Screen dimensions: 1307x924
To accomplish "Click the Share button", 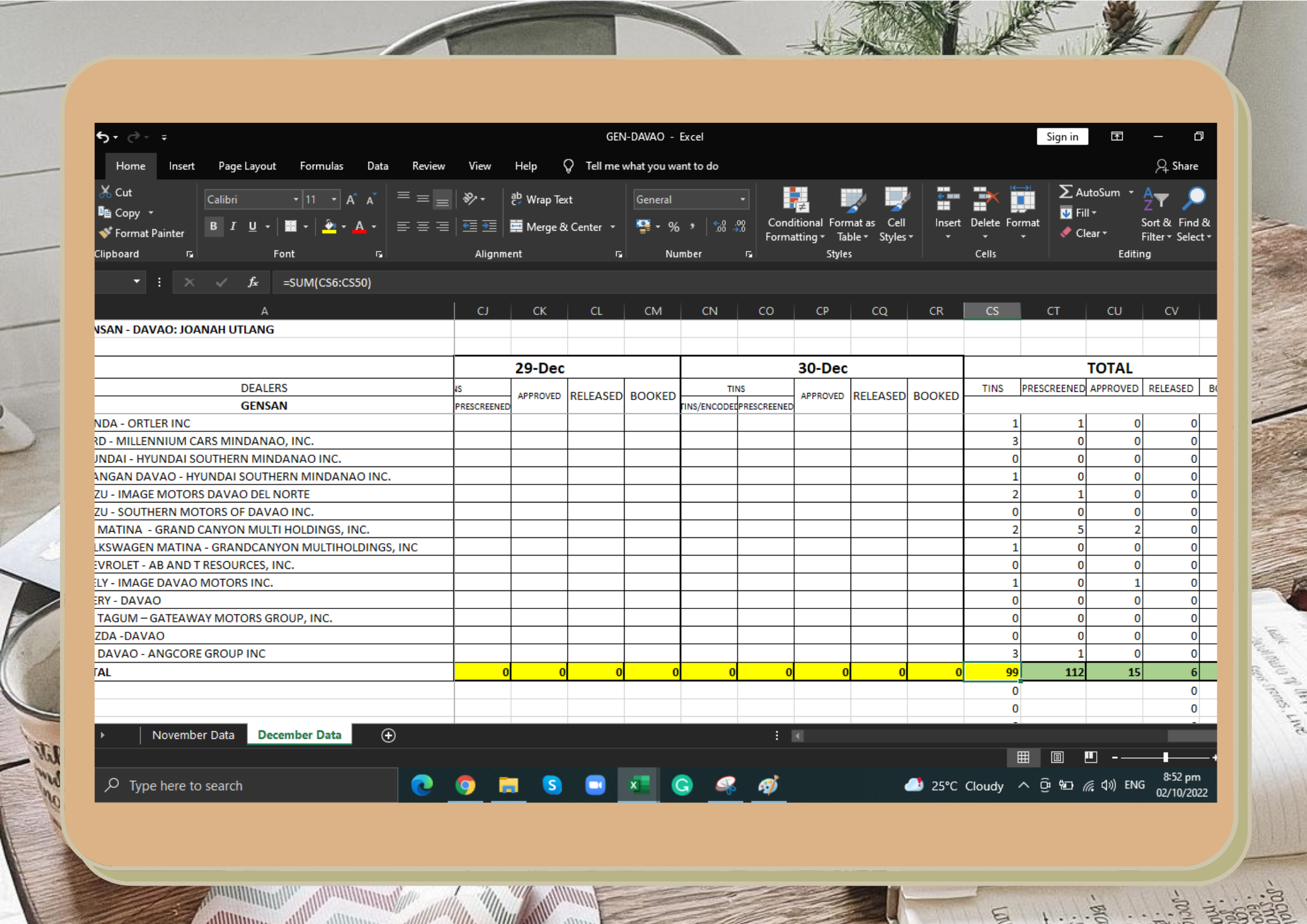I will (x=1177, y=166).
